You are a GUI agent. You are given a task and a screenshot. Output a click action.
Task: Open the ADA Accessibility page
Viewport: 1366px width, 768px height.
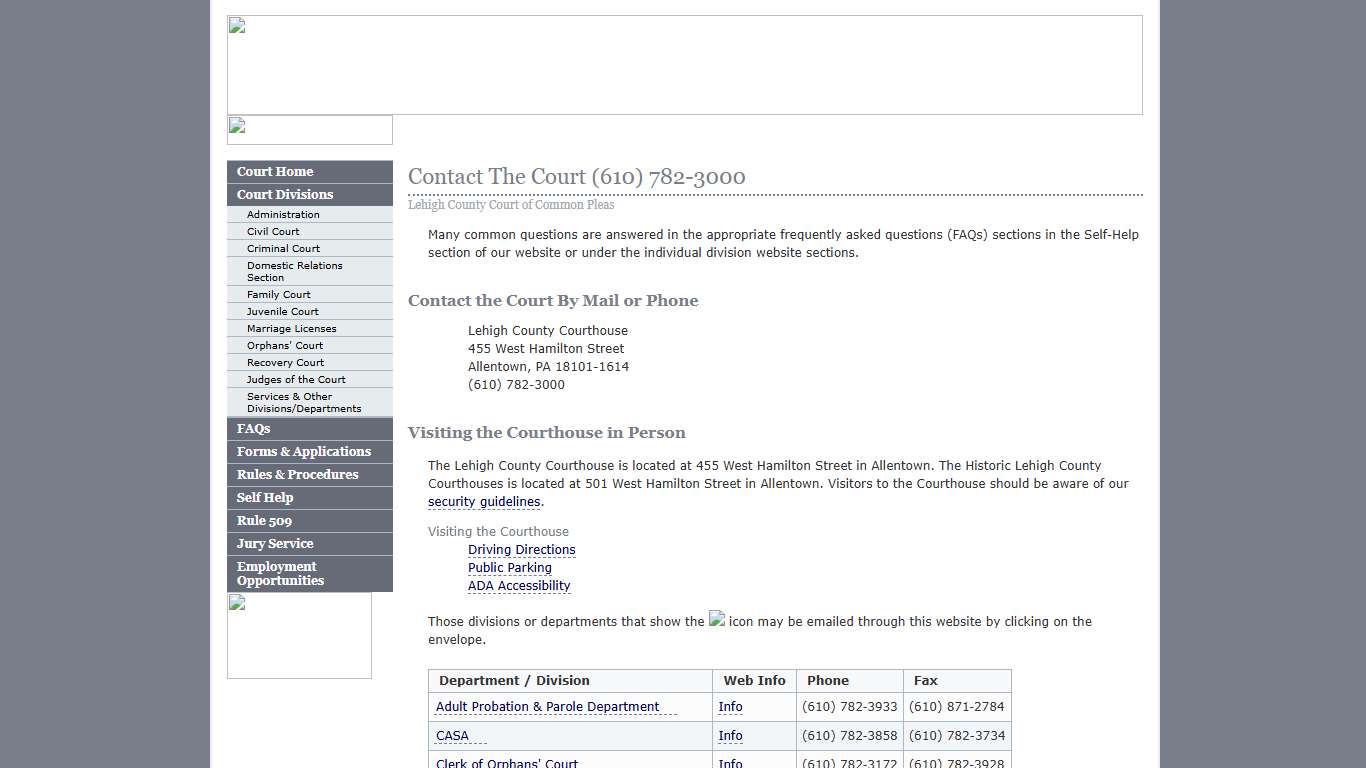coord(519,585)
